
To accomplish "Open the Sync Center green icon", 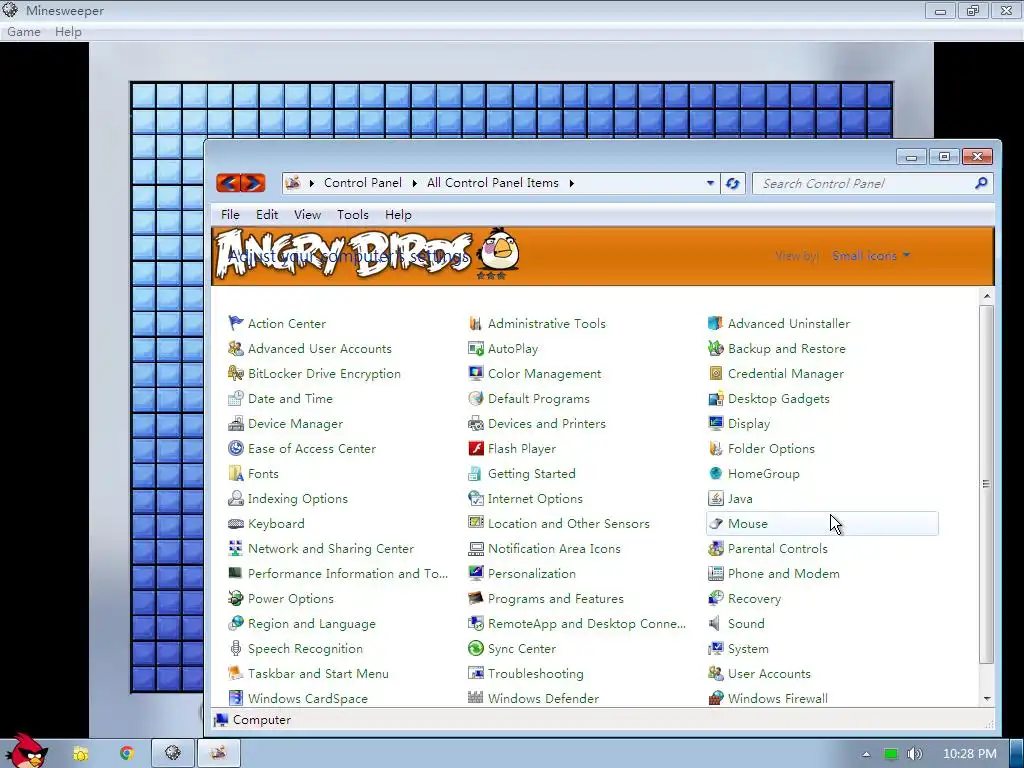I will pos(475,648).
